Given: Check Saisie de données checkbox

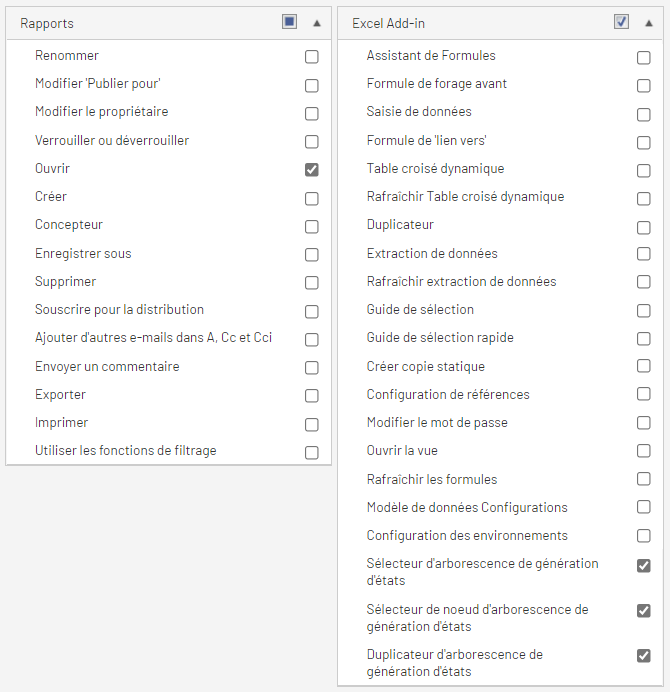Looking at the screenshot, I should [644, 114].
